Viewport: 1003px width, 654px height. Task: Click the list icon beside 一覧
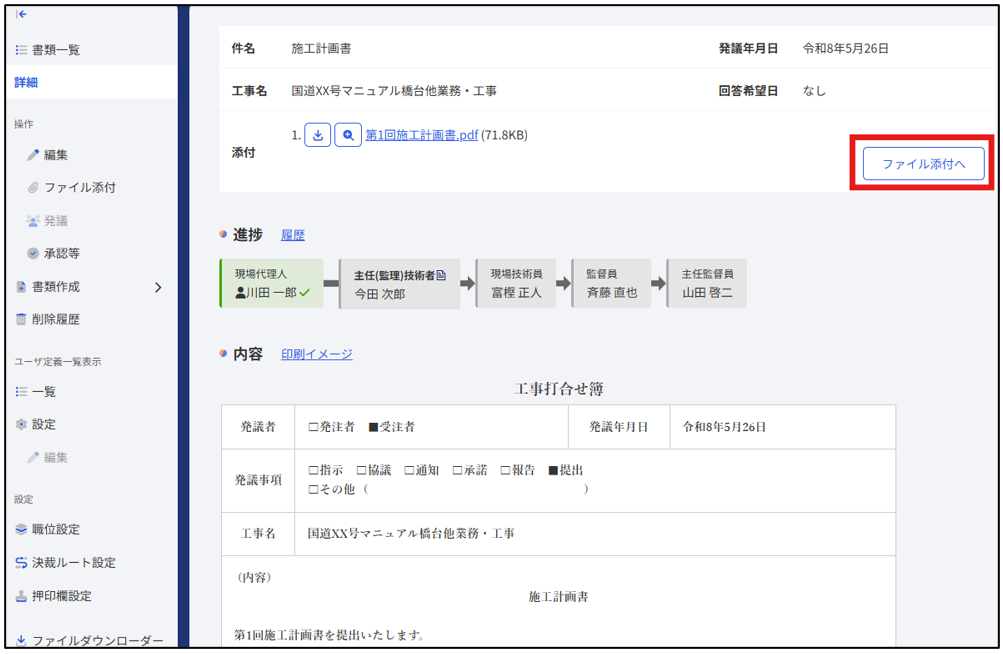click(21, 392)
